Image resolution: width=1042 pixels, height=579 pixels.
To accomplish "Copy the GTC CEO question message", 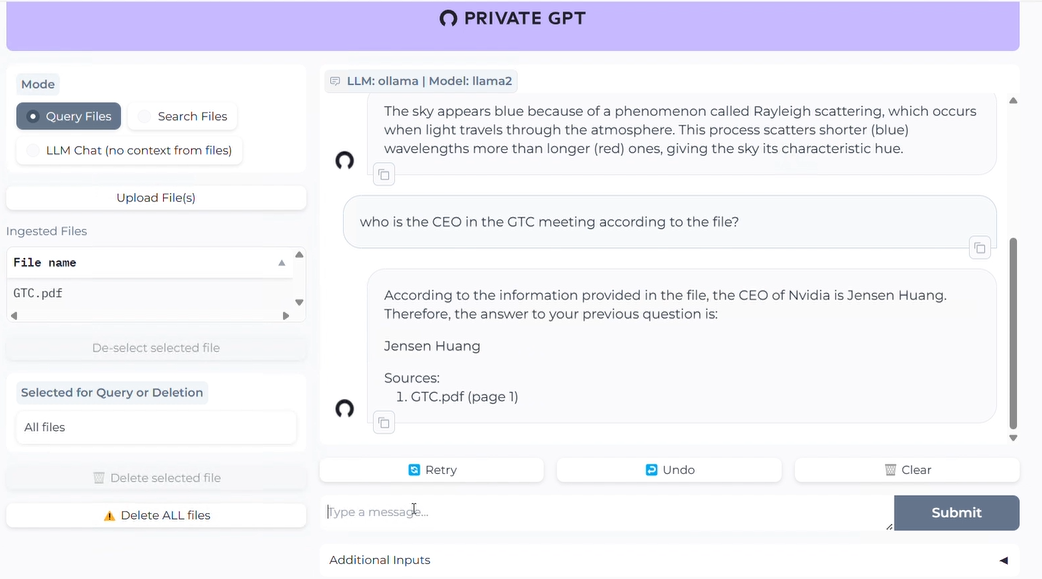I will [980, 248].
